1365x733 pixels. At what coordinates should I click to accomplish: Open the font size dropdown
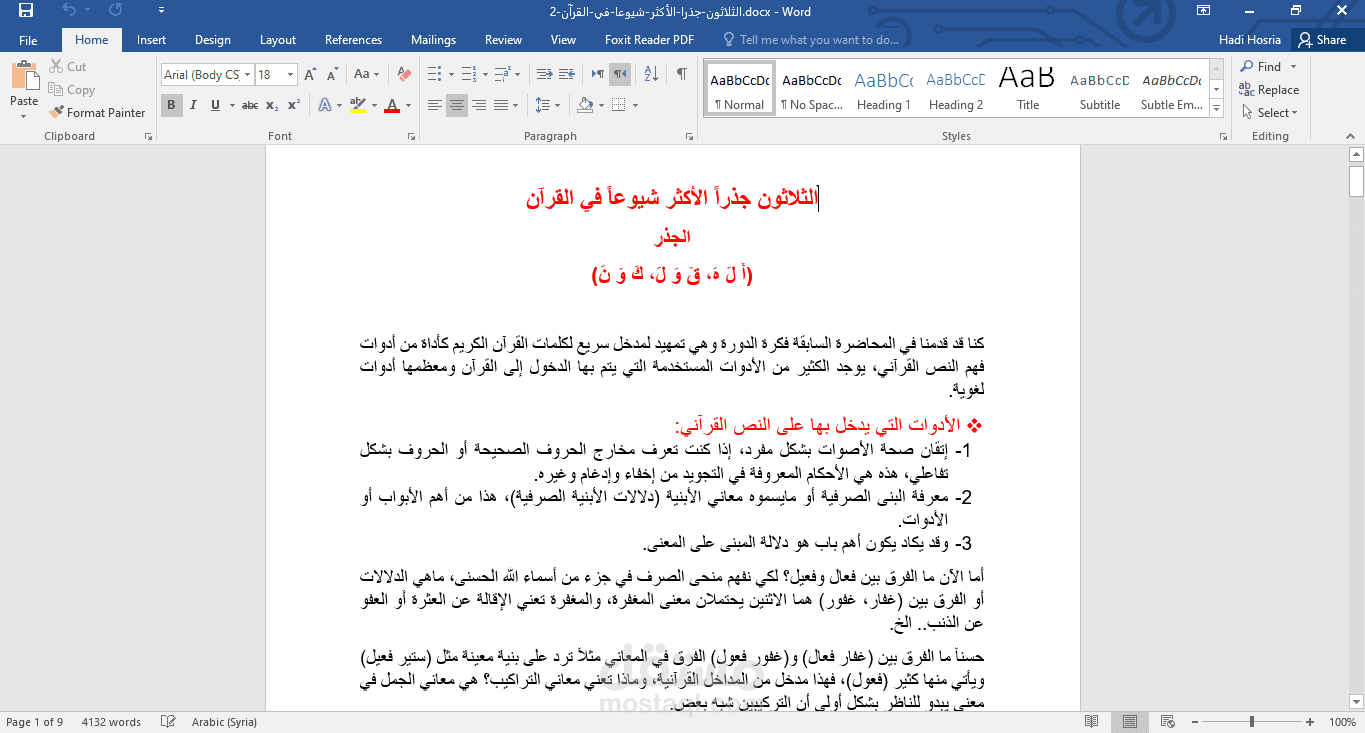tap(291, 74)
